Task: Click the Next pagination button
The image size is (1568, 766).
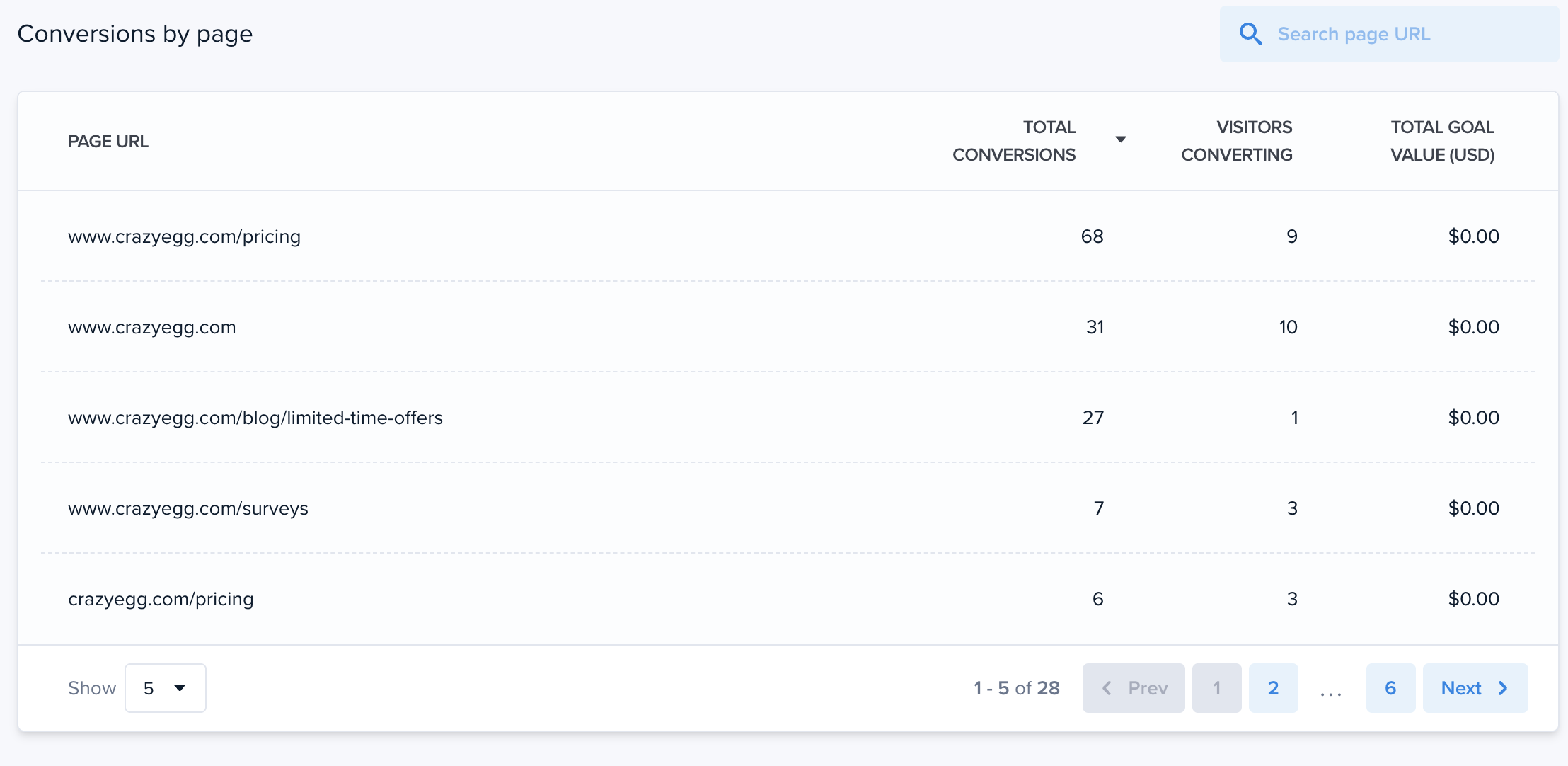Action: tap(1475, 687)
